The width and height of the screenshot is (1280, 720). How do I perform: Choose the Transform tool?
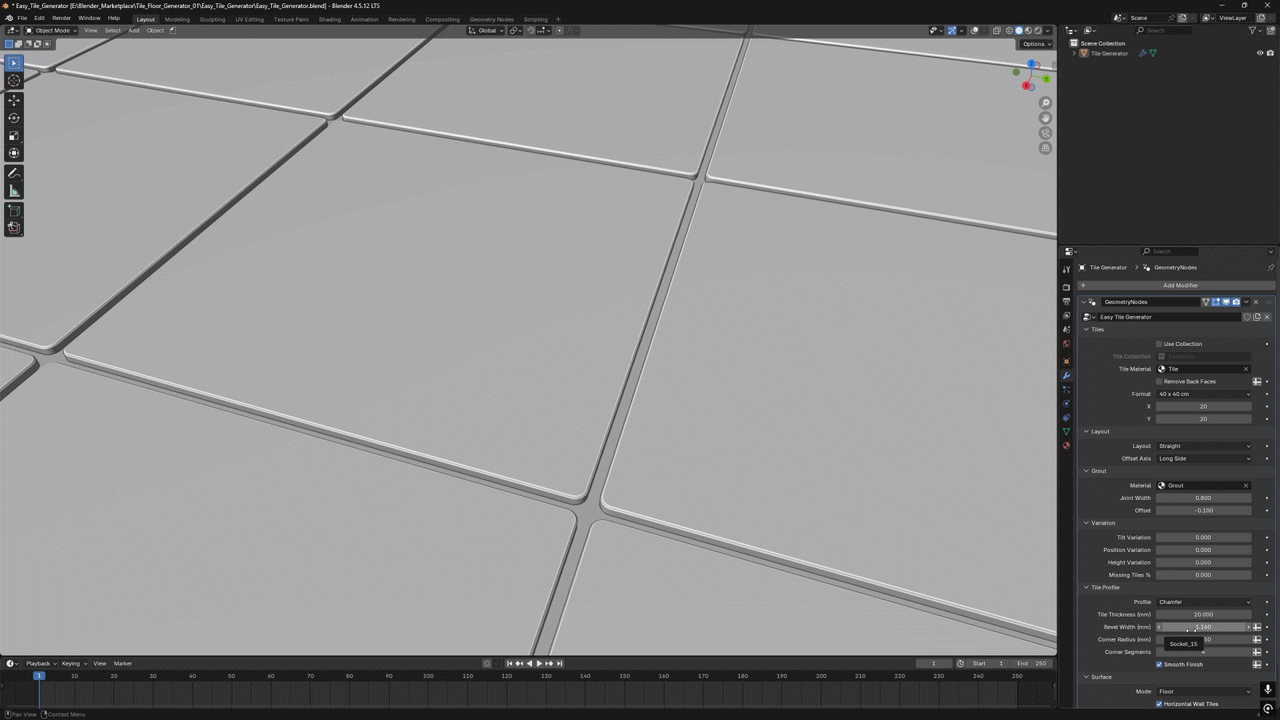pyautogui.click(x=14, y=153)
